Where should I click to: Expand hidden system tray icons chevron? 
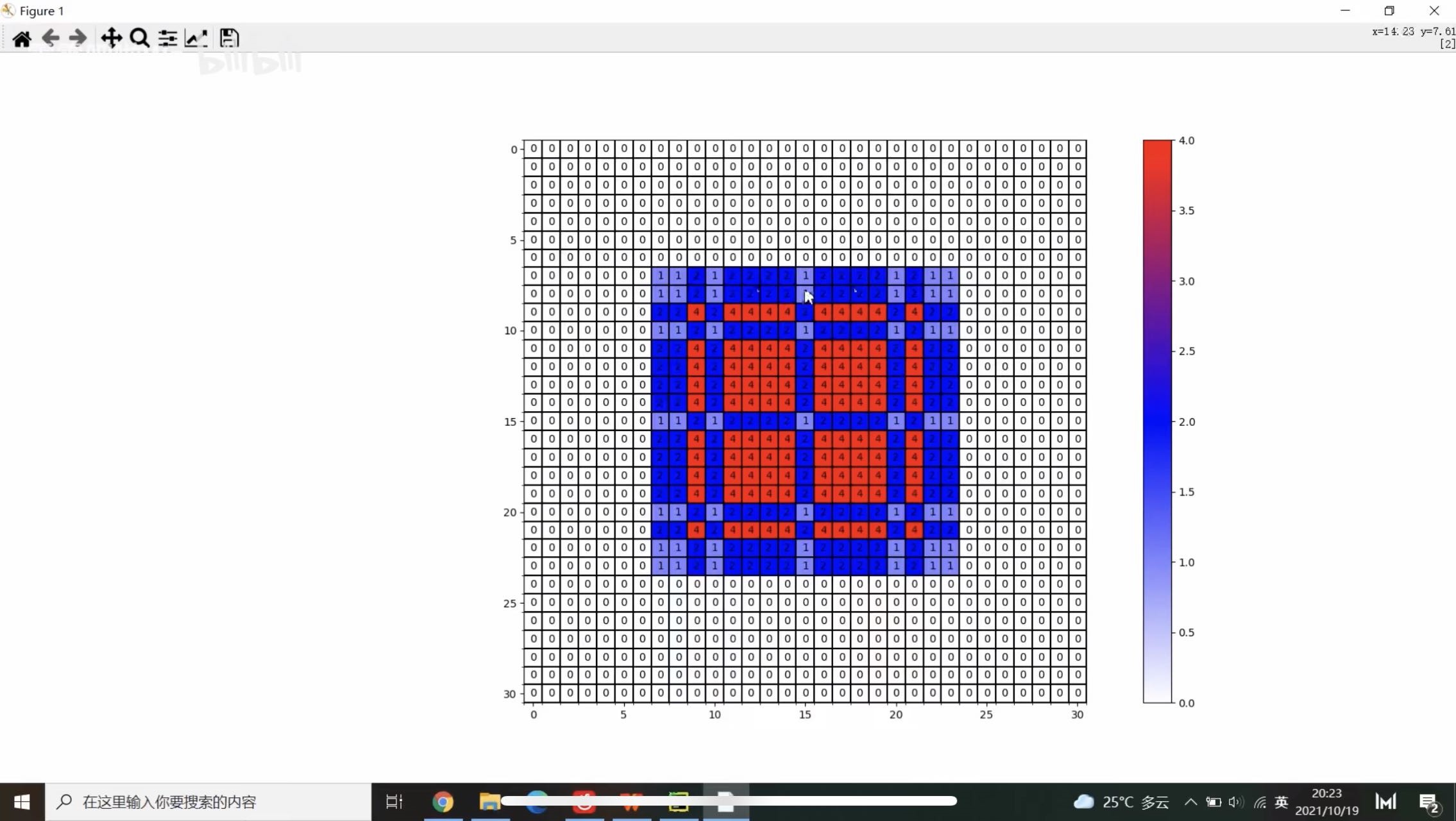(1190, 802)
